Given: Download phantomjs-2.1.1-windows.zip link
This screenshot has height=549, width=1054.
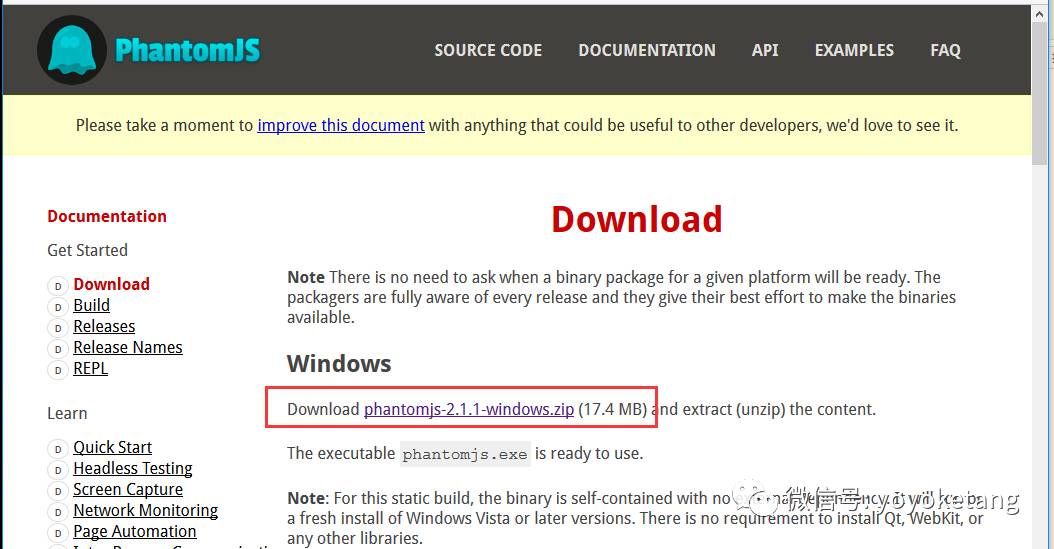Looking at the screenshot, I should coord(469,409).
